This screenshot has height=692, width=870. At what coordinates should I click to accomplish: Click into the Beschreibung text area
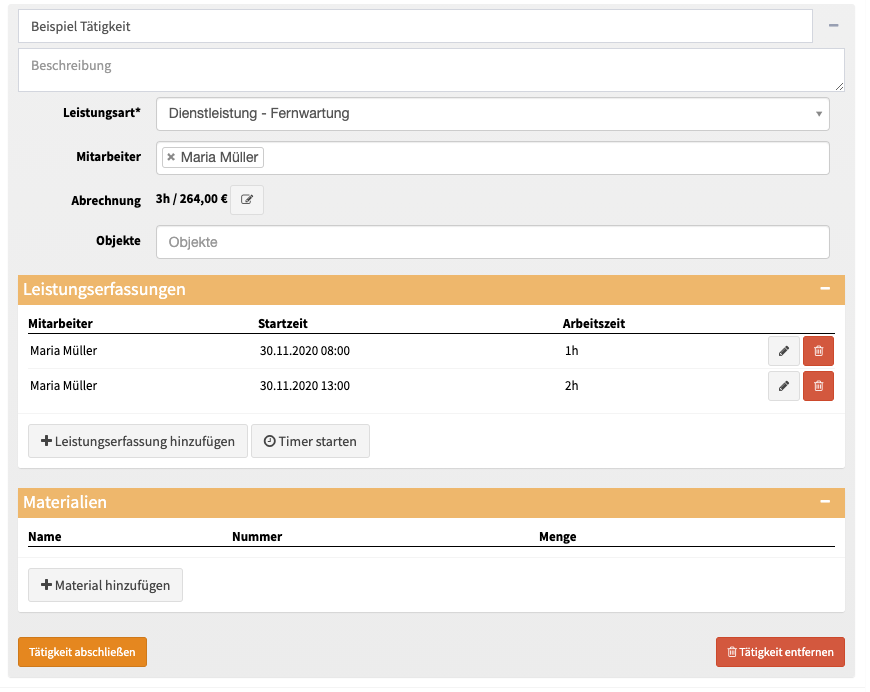click(x=430, y=69)
